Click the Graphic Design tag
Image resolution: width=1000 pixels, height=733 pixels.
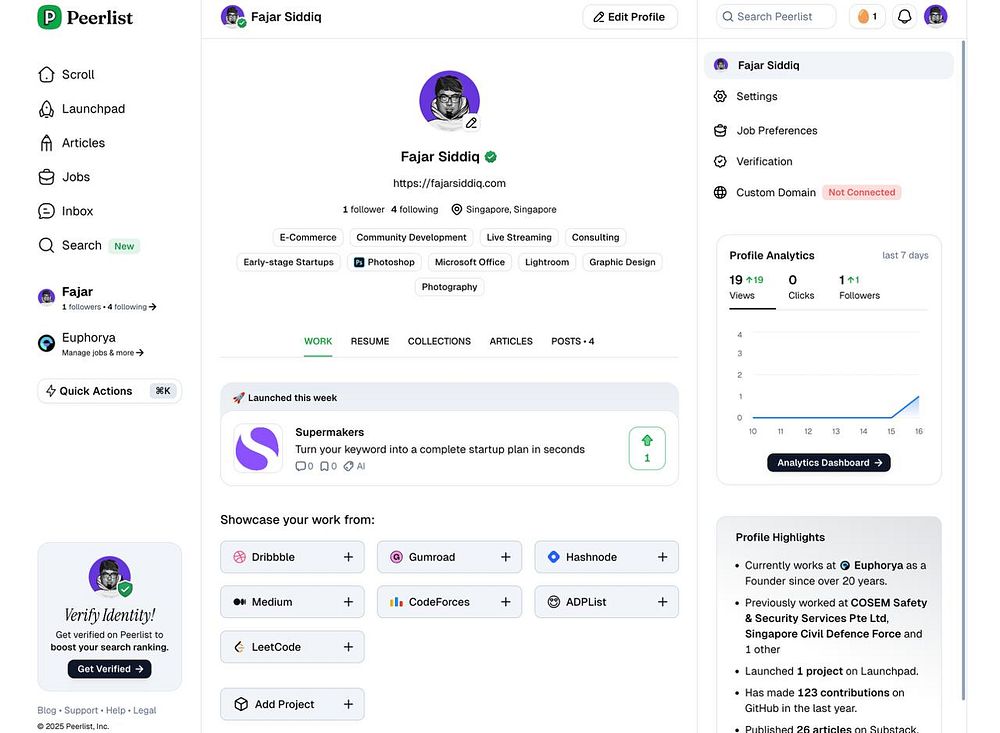click(622, 262)
